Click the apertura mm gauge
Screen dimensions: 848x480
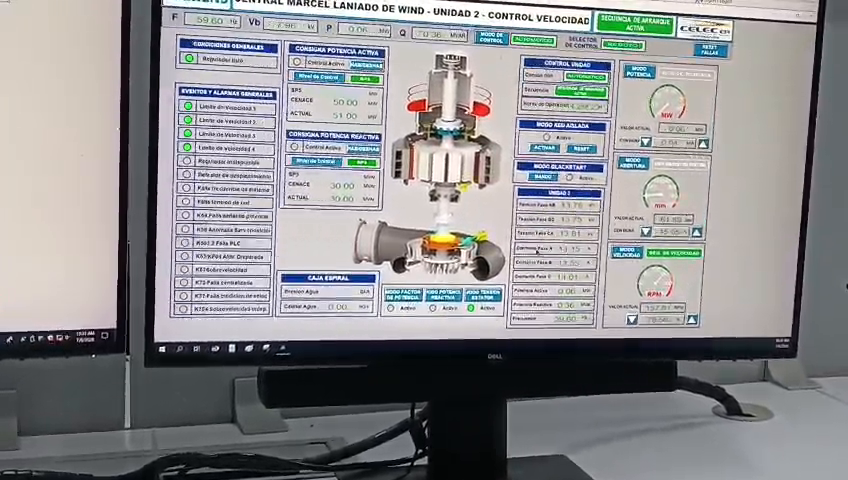point(660,192)
